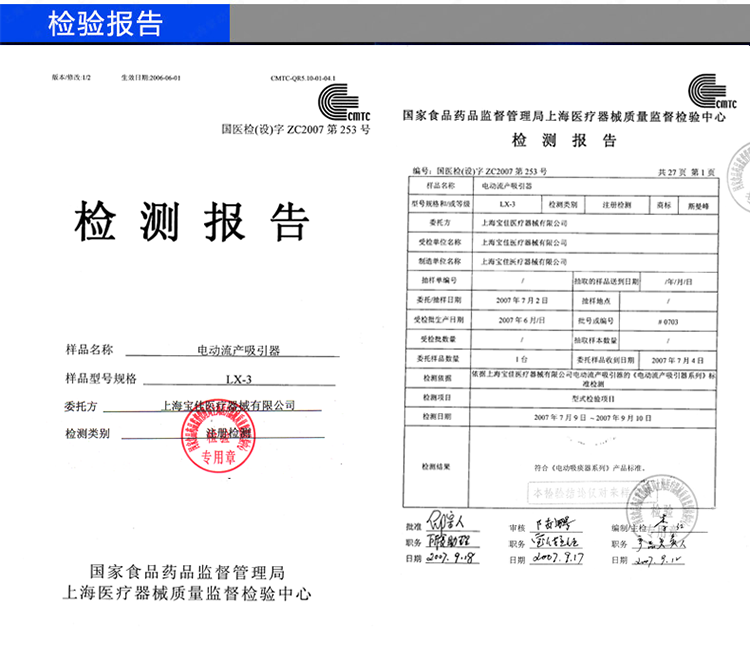This screenshot has width=750, height=661.
Task: Select the large 检测报告 cover title
Action: (x=191, y=221)
